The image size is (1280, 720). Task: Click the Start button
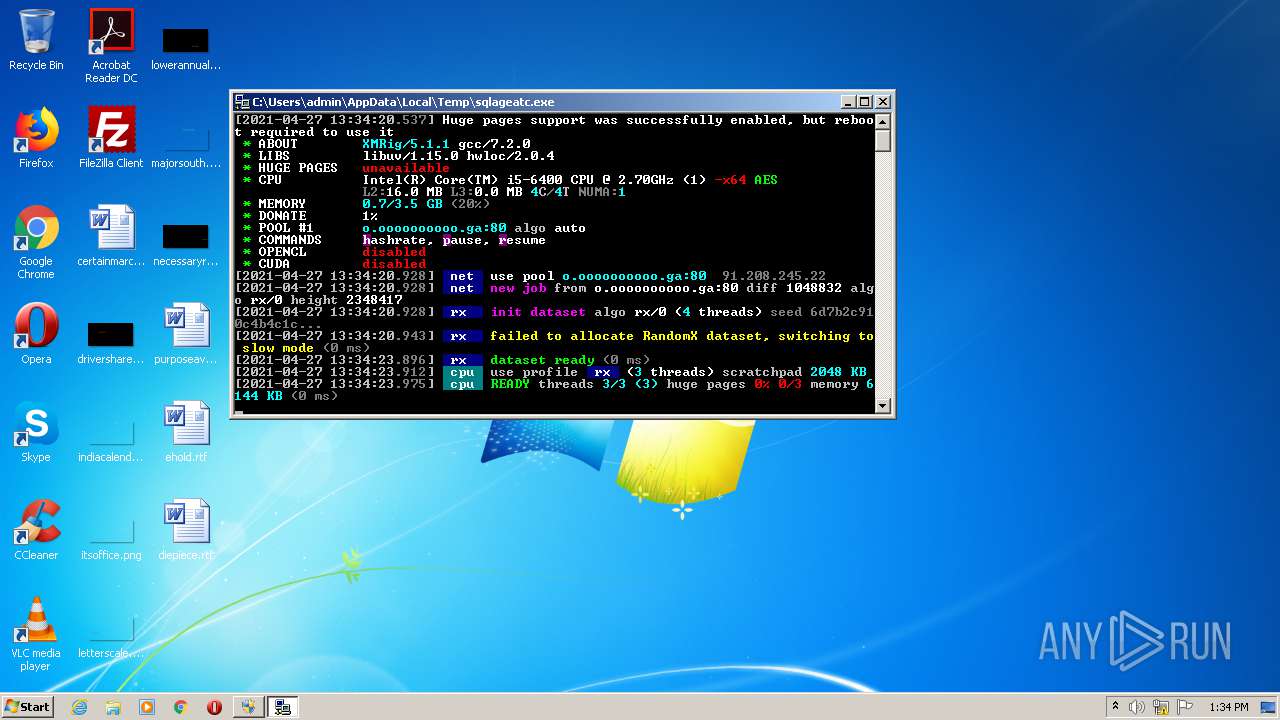28,707
